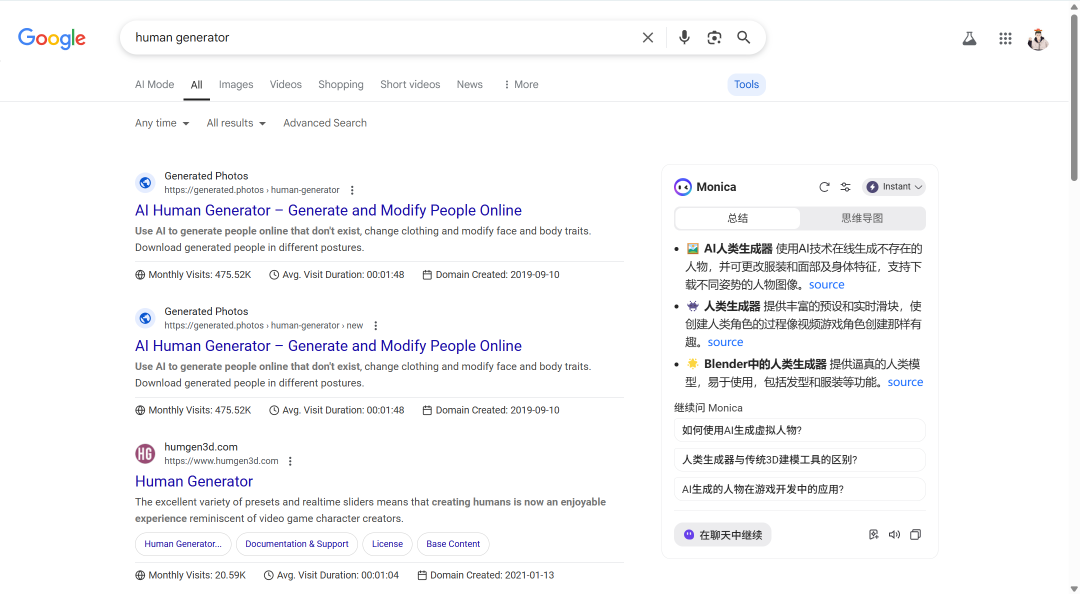The image size is (1080, 594).
Task: Open options for generated.photos new result
Action: coord(375,325)
